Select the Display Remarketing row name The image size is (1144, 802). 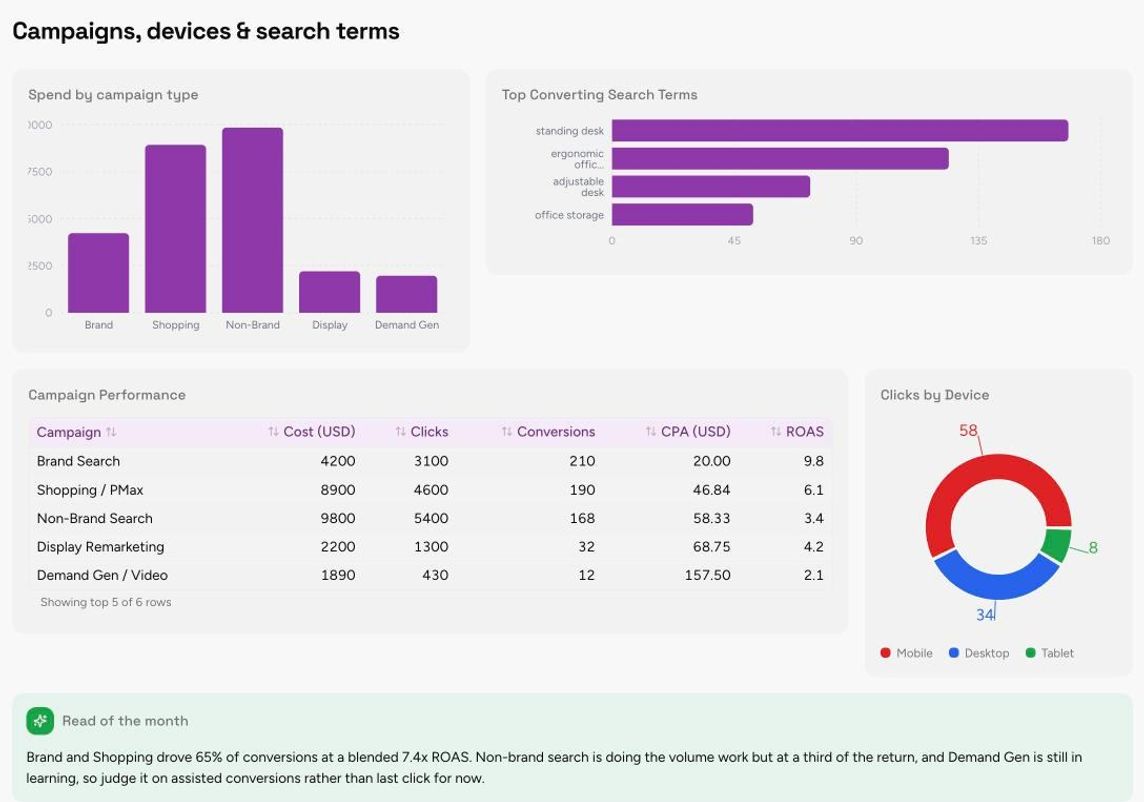pos(101,547)
